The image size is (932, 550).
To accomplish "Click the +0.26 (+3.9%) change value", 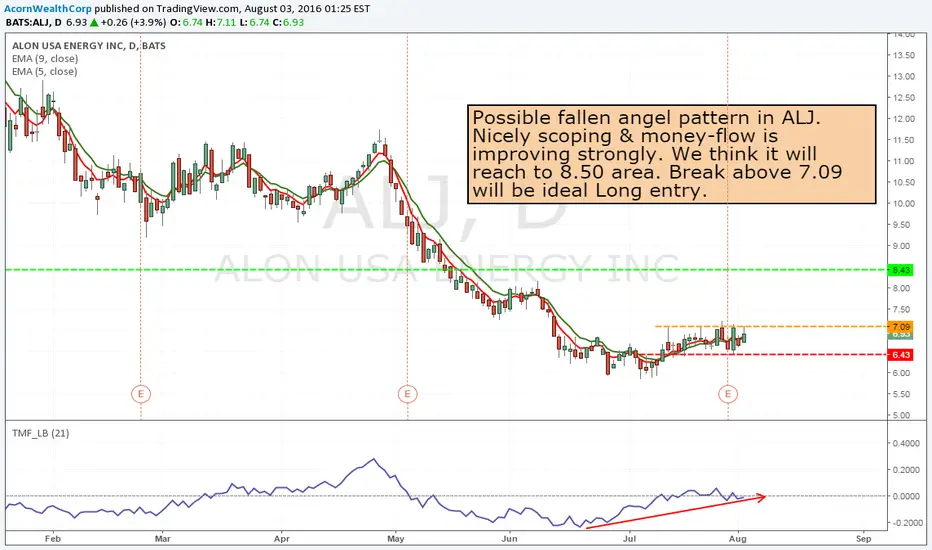I will pos(133,23).
